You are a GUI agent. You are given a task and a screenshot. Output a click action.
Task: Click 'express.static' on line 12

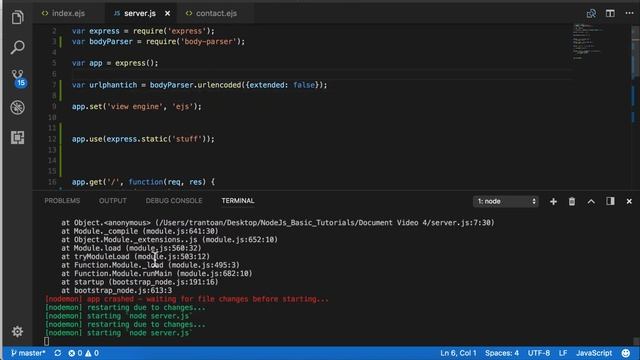coord(136,139)
